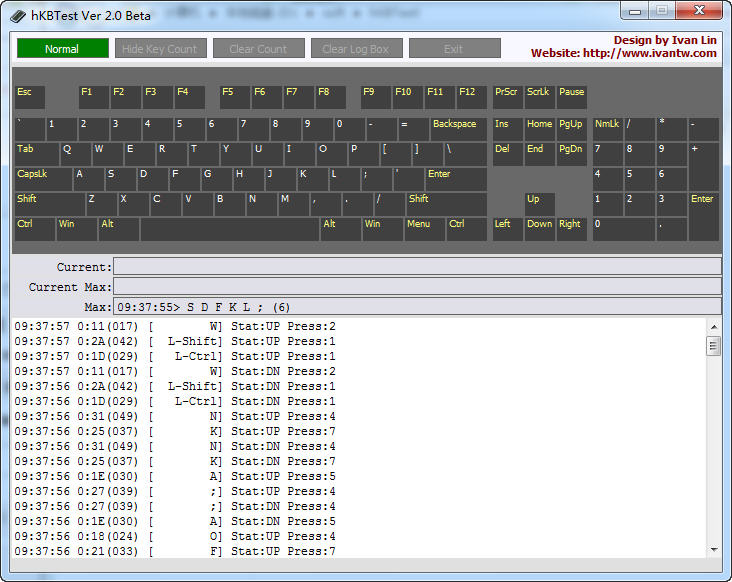
Task: Click the Backspace key tile
Action: pos(458,129)
